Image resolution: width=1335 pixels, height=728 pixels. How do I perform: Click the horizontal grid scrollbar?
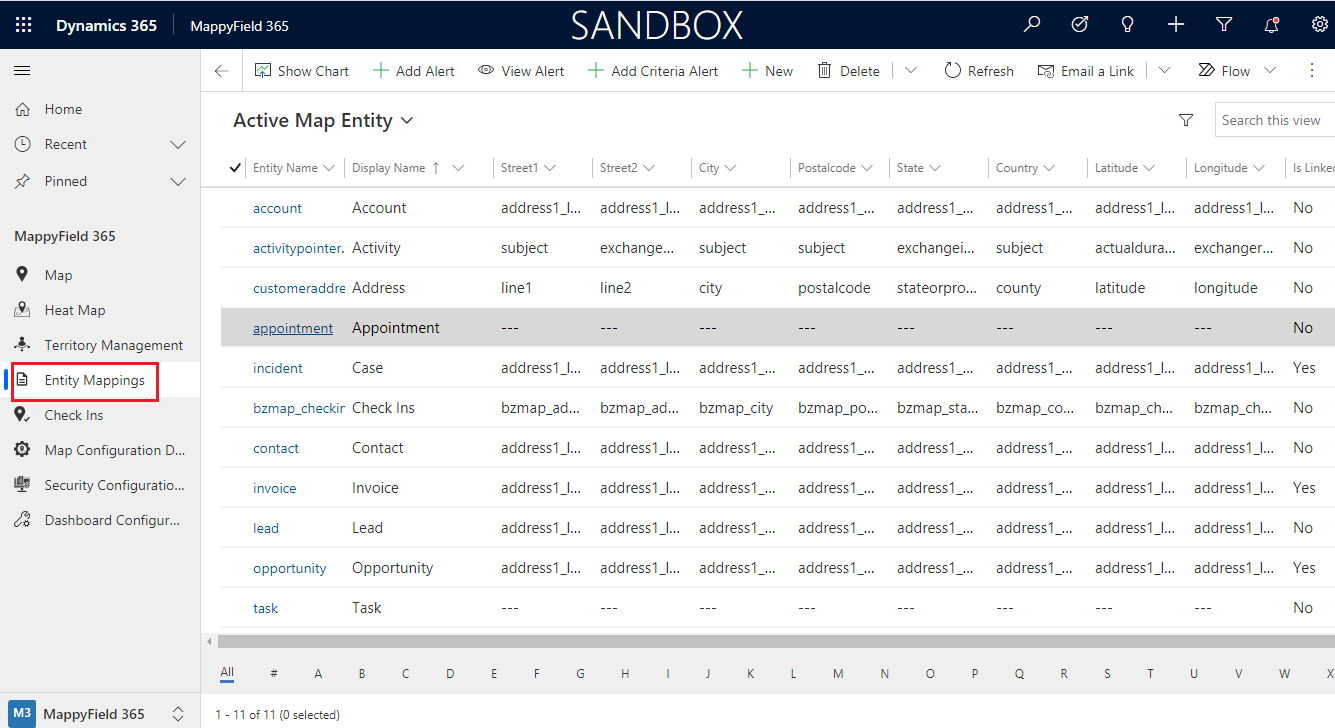(x=776, y=641)
